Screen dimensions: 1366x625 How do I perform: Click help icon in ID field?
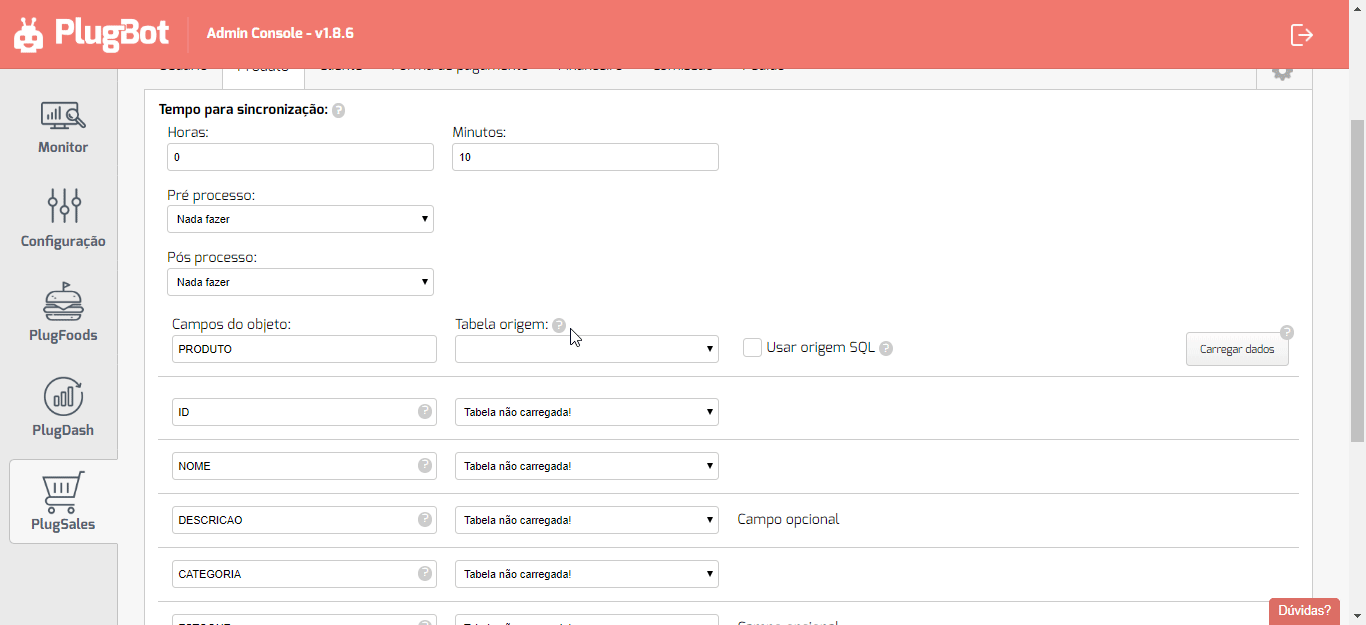[425, 411]
